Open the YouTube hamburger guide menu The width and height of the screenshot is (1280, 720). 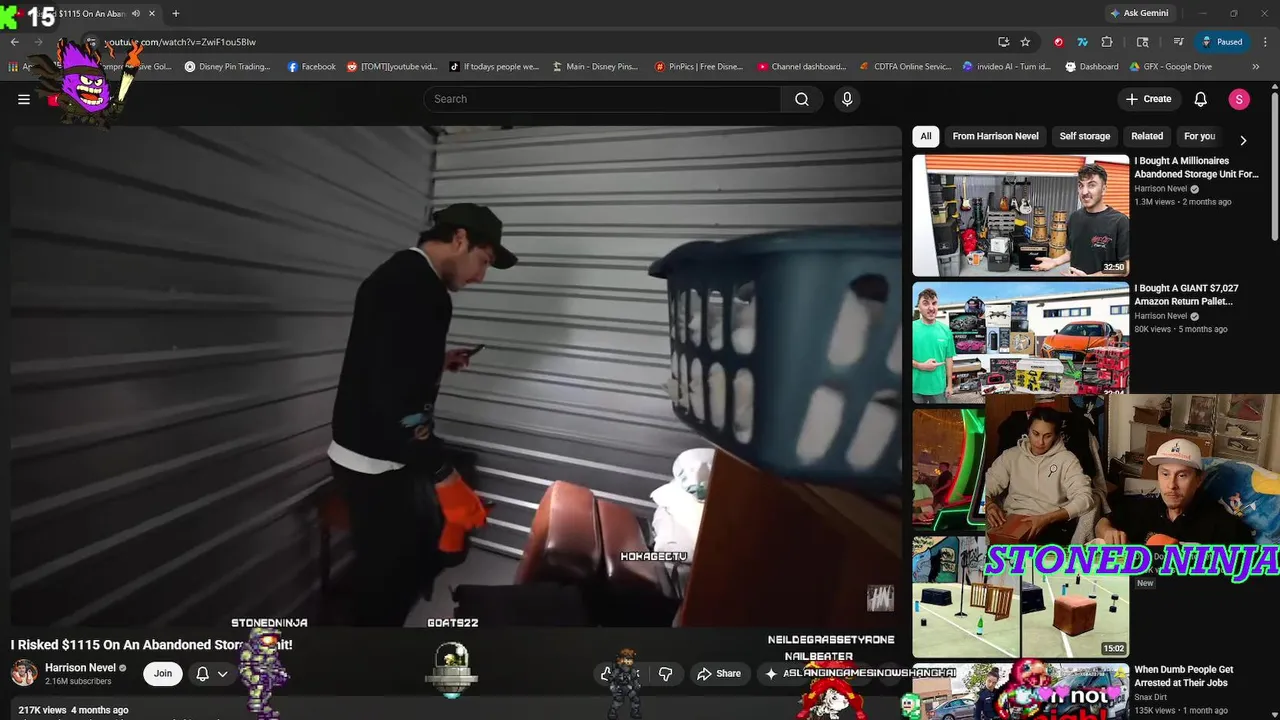24,99
